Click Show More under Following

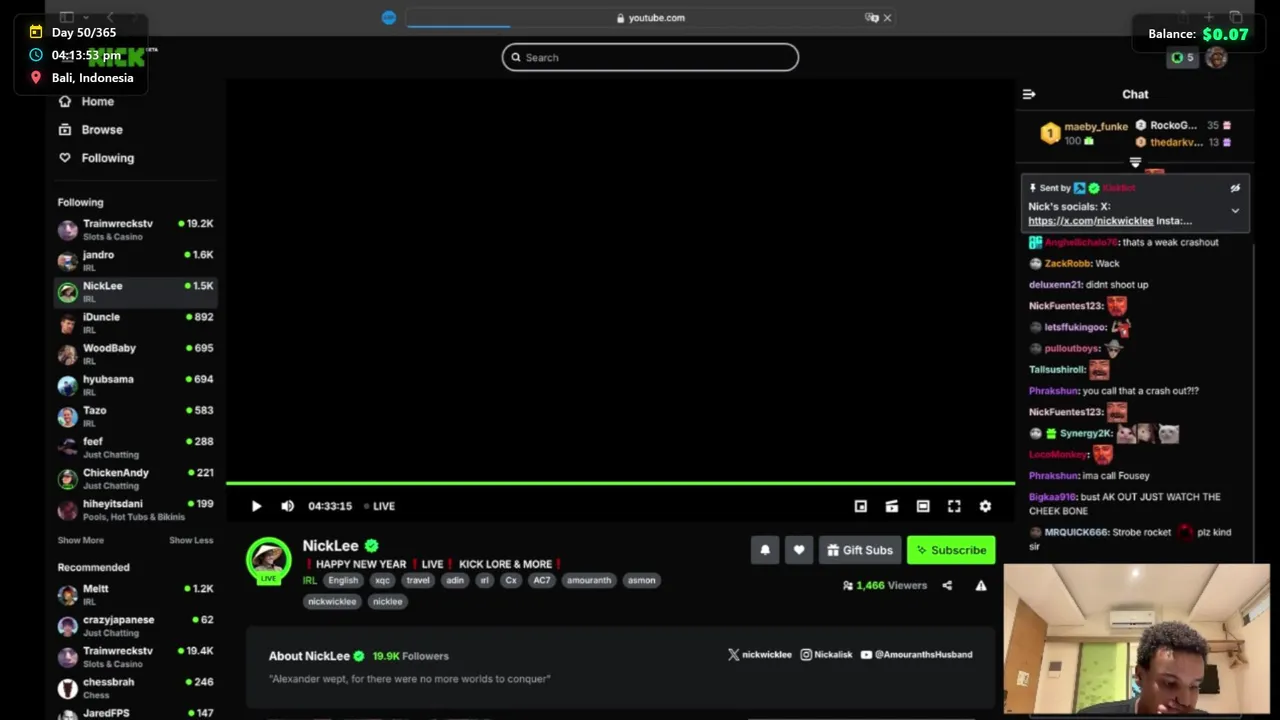coord(80,540)
